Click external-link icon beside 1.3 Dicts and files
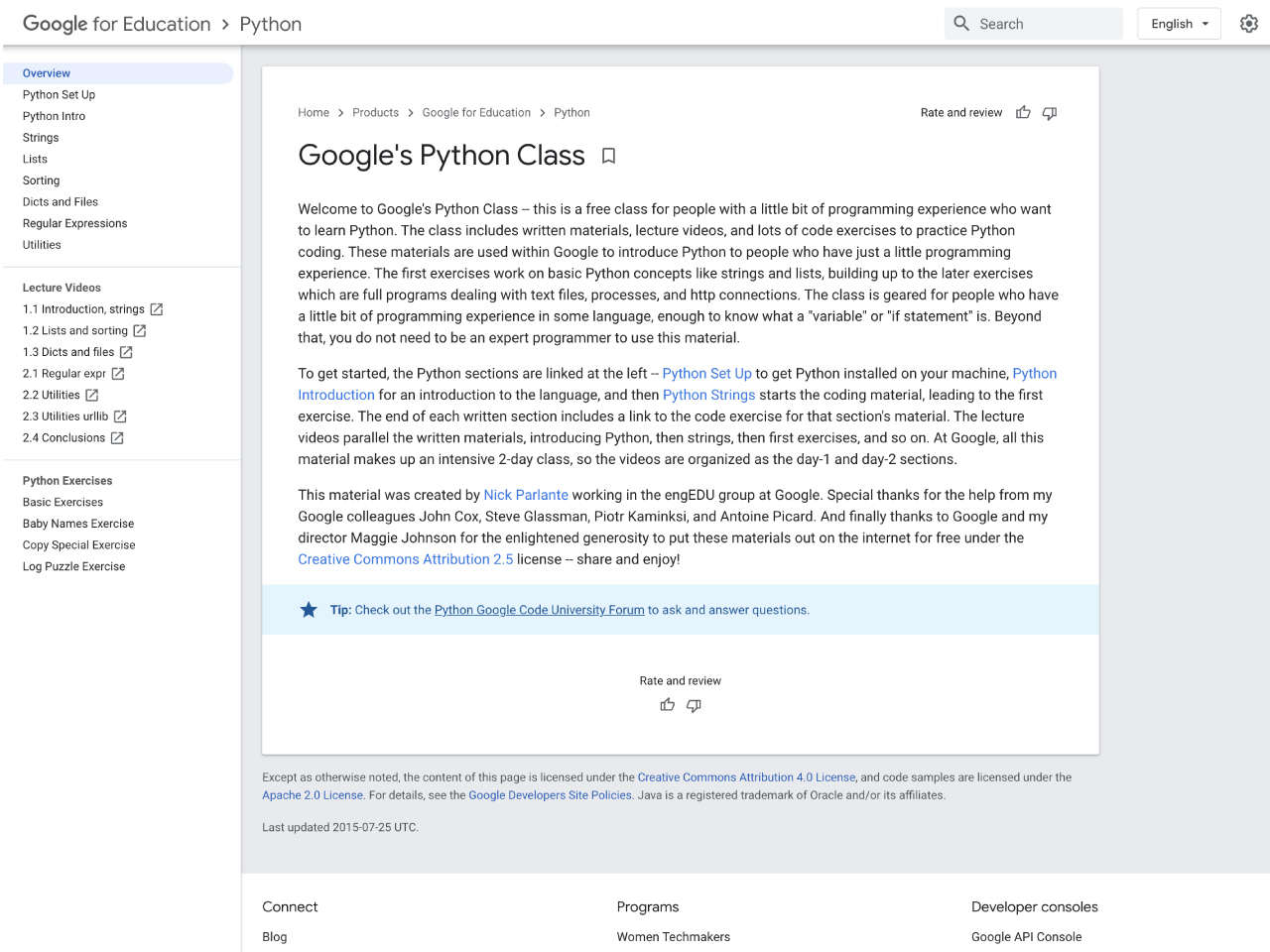 coord(126,352)
